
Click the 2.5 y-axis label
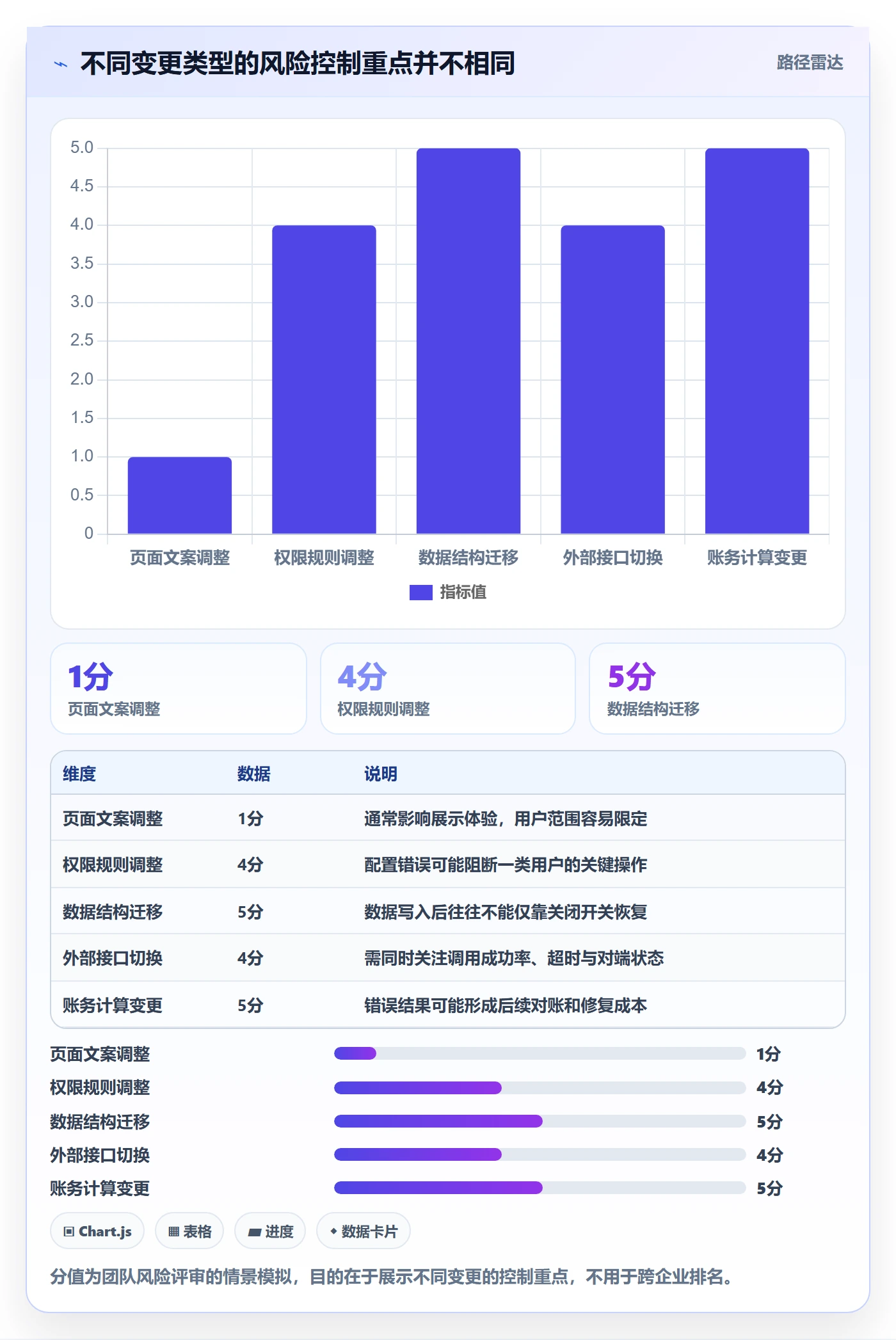pyautogui.click(x=82, y=340)
